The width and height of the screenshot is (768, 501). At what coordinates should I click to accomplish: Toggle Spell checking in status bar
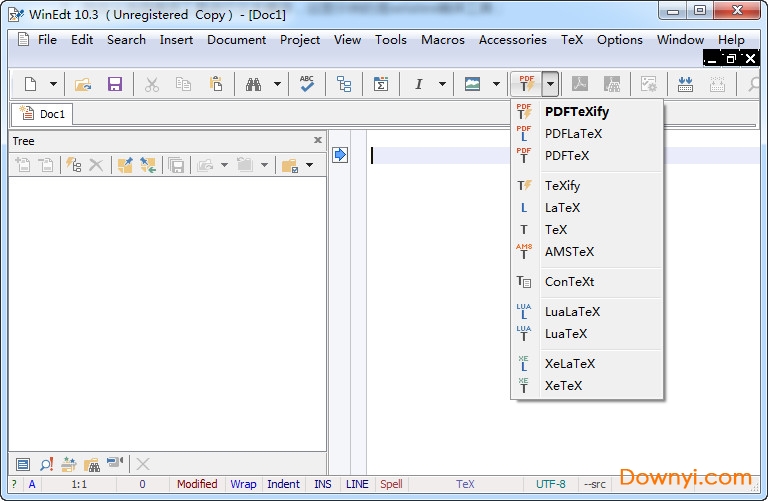(x=391, y=484)
